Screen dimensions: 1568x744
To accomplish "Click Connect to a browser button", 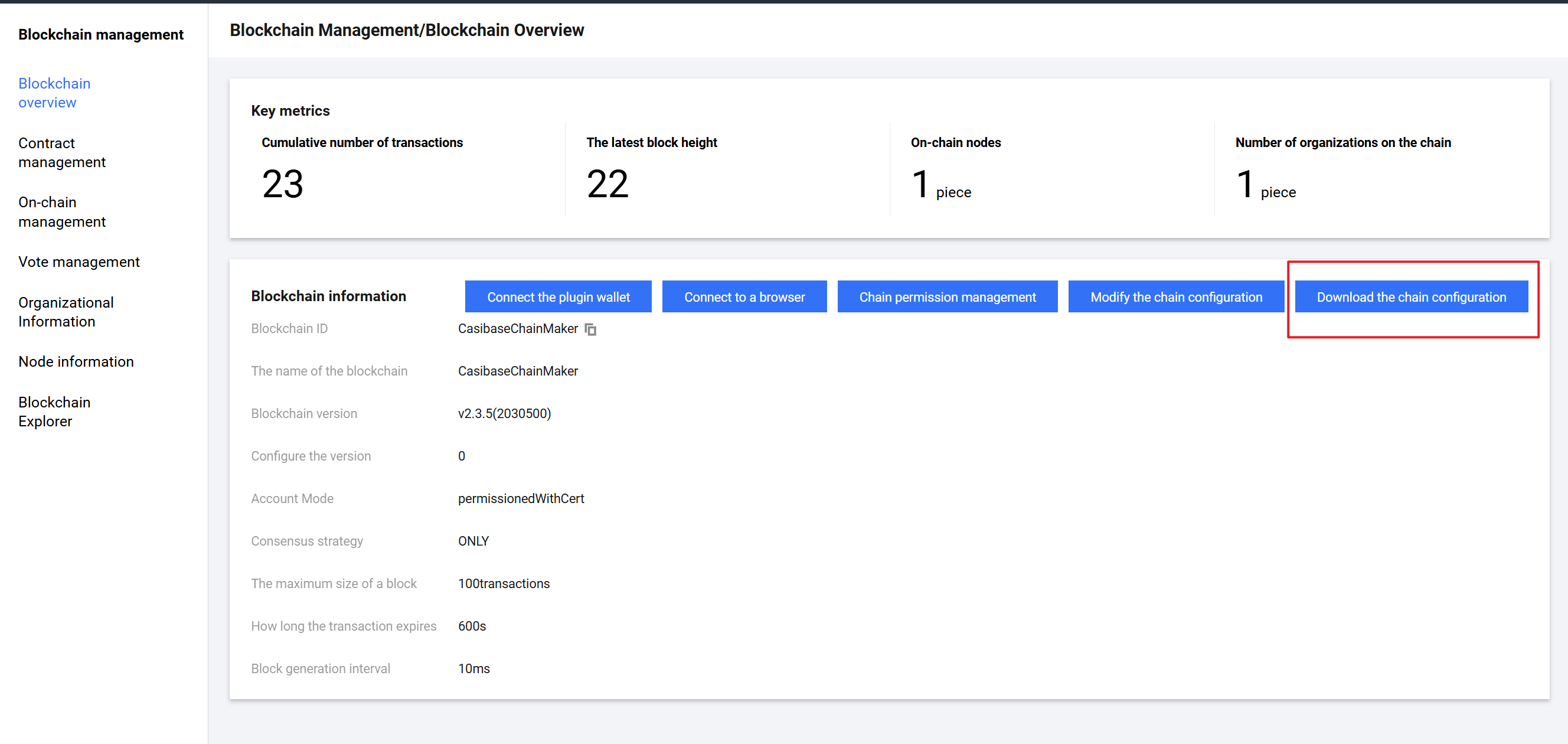I will 744,297.
